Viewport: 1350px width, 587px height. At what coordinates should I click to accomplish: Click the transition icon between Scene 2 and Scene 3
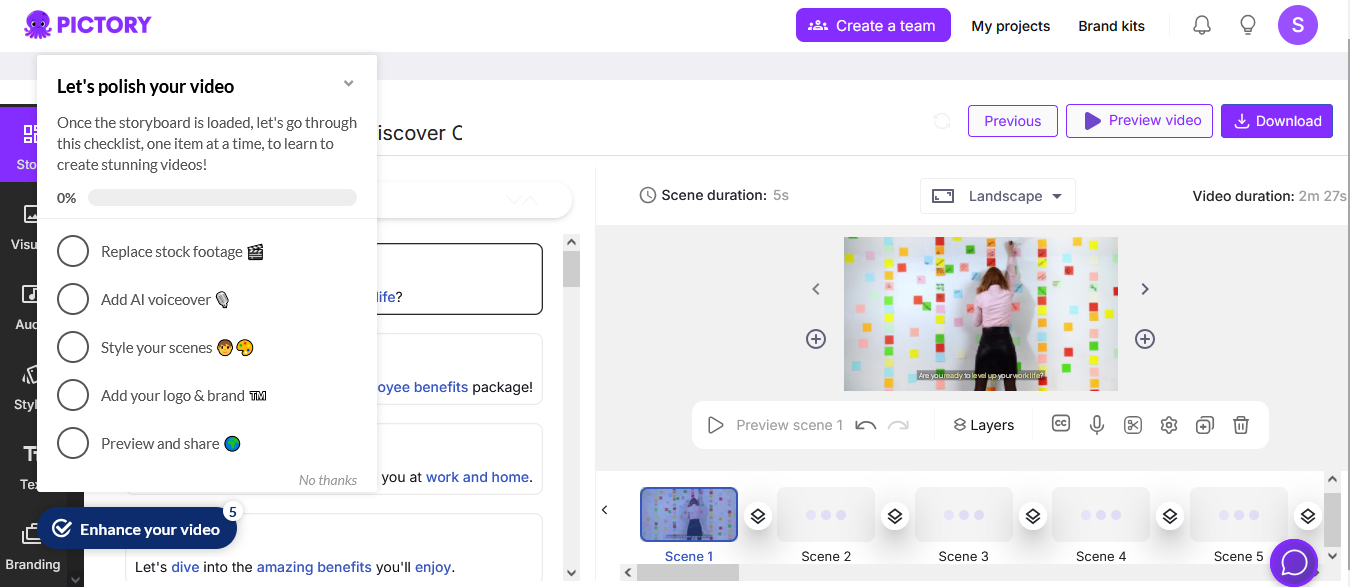895,516
